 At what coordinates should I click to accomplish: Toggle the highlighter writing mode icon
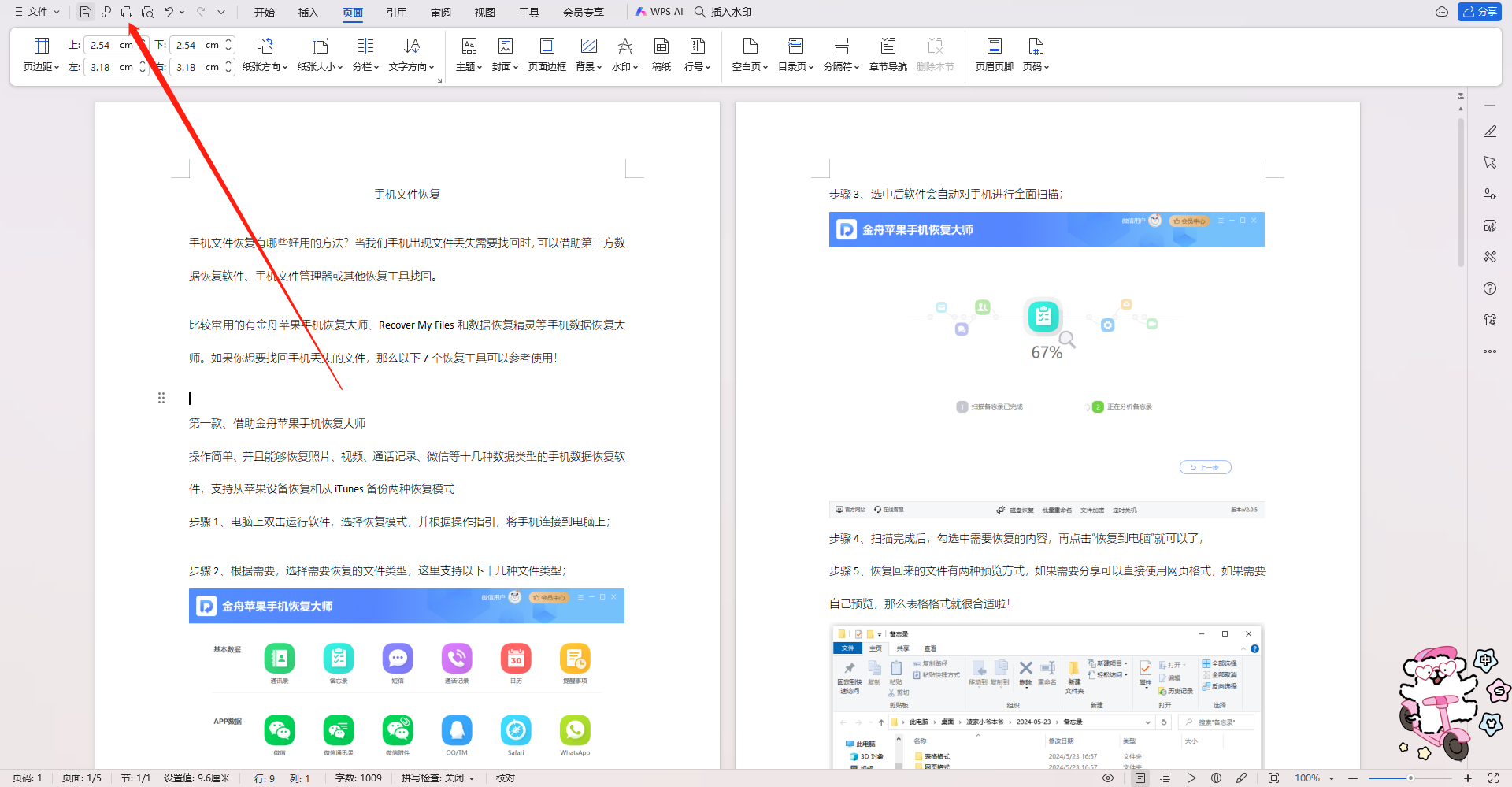tap(1242, 778)
